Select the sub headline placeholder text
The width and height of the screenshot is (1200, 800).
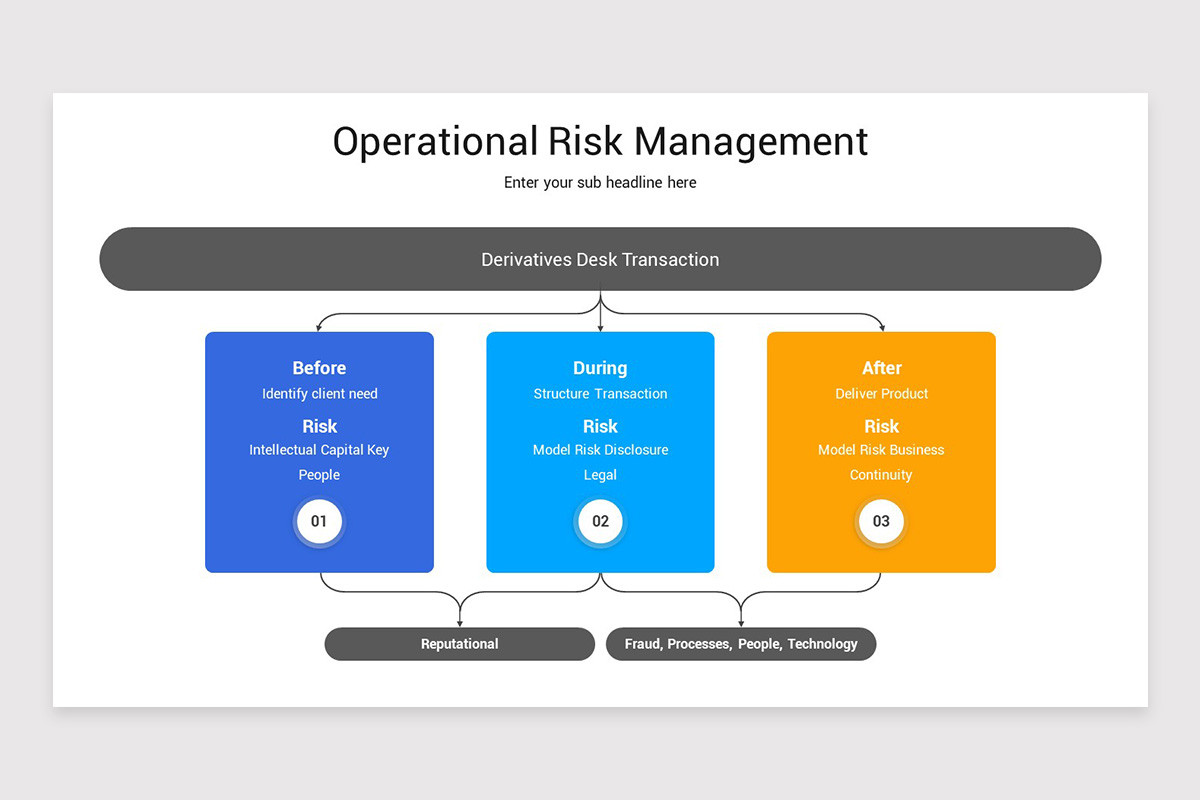(x=600, y=182)
